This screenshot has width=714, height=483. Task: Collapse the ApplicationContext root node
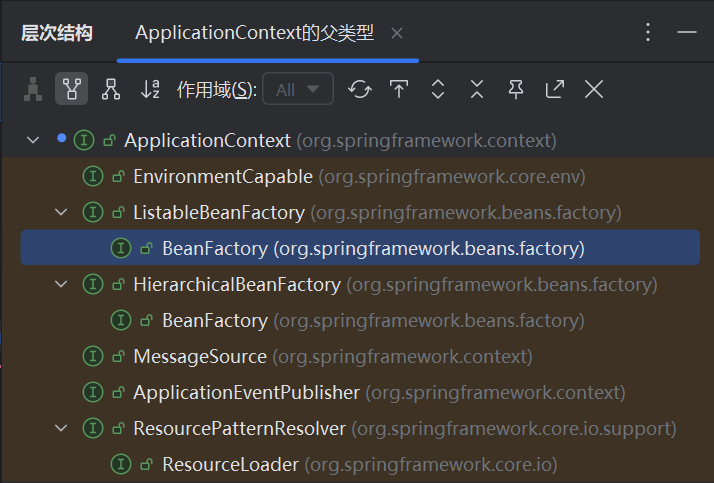[33, 140]
